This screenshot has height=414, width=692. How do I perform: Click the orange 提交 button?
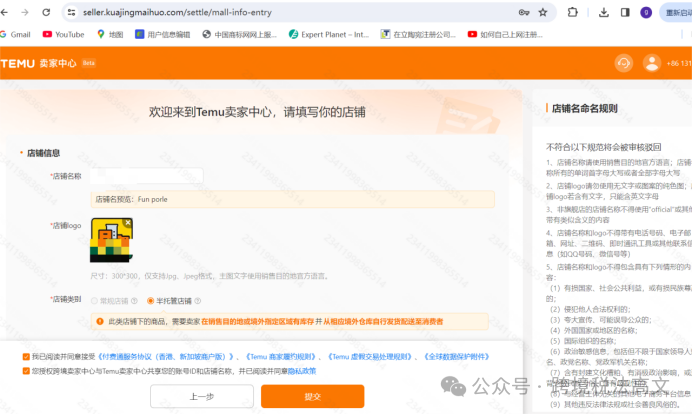click(x=312, y=396)
